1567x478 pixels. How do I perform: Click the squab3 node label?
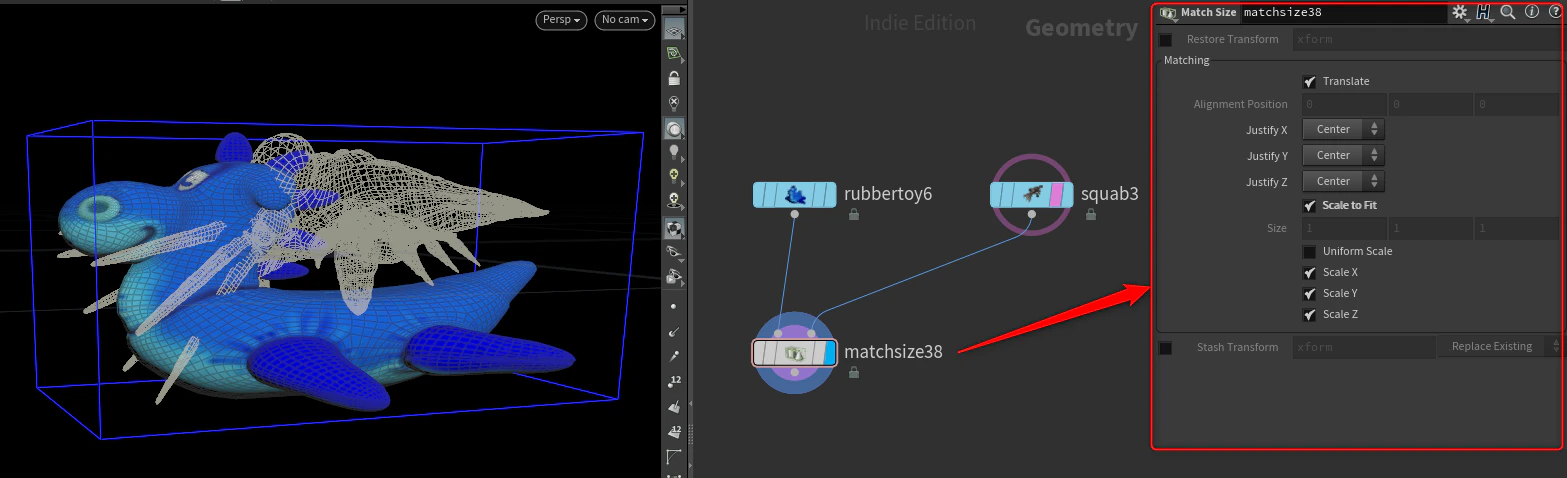[1110, 193]
